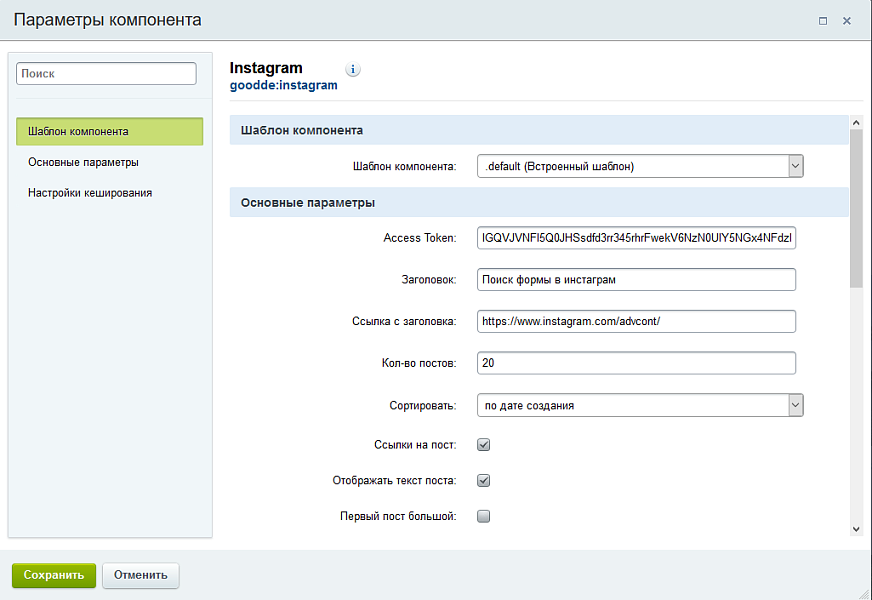Viewport: 872px width, 600px height.
Task: Select 'Шаблон компонента' in the left sidebar
Action: click(x=110, y=131)
